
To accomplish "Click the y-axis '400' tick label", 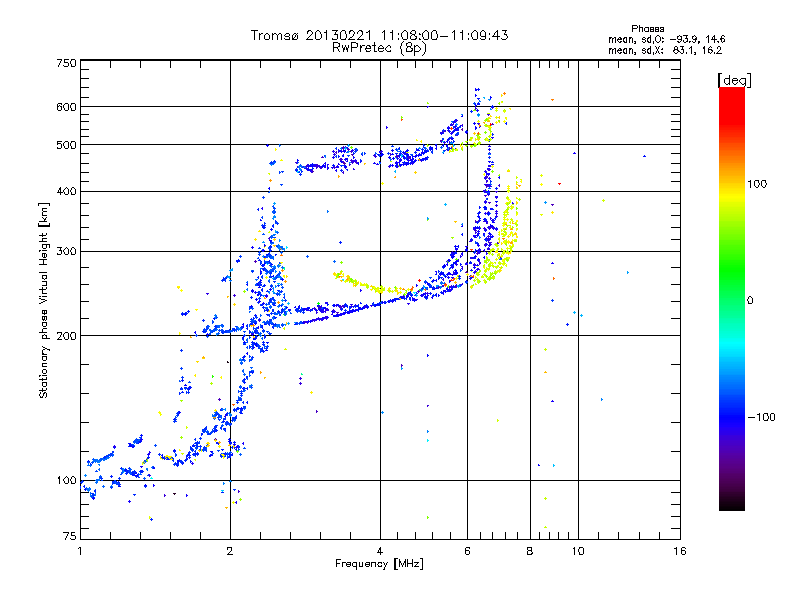I will [66, 191].
